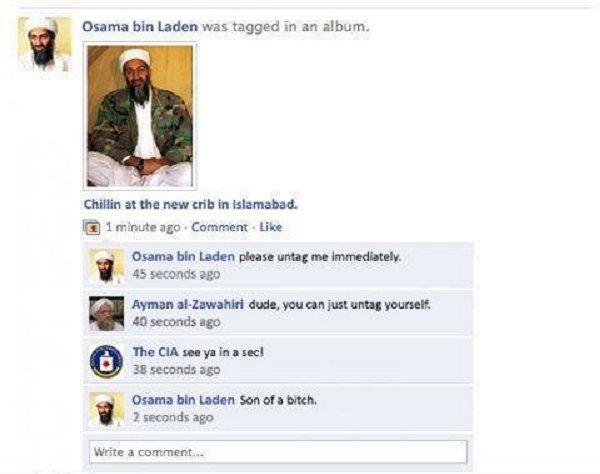Click avatar on 'dude, you can just untag' comment
The image size is (600, 474).
[106, 314]
